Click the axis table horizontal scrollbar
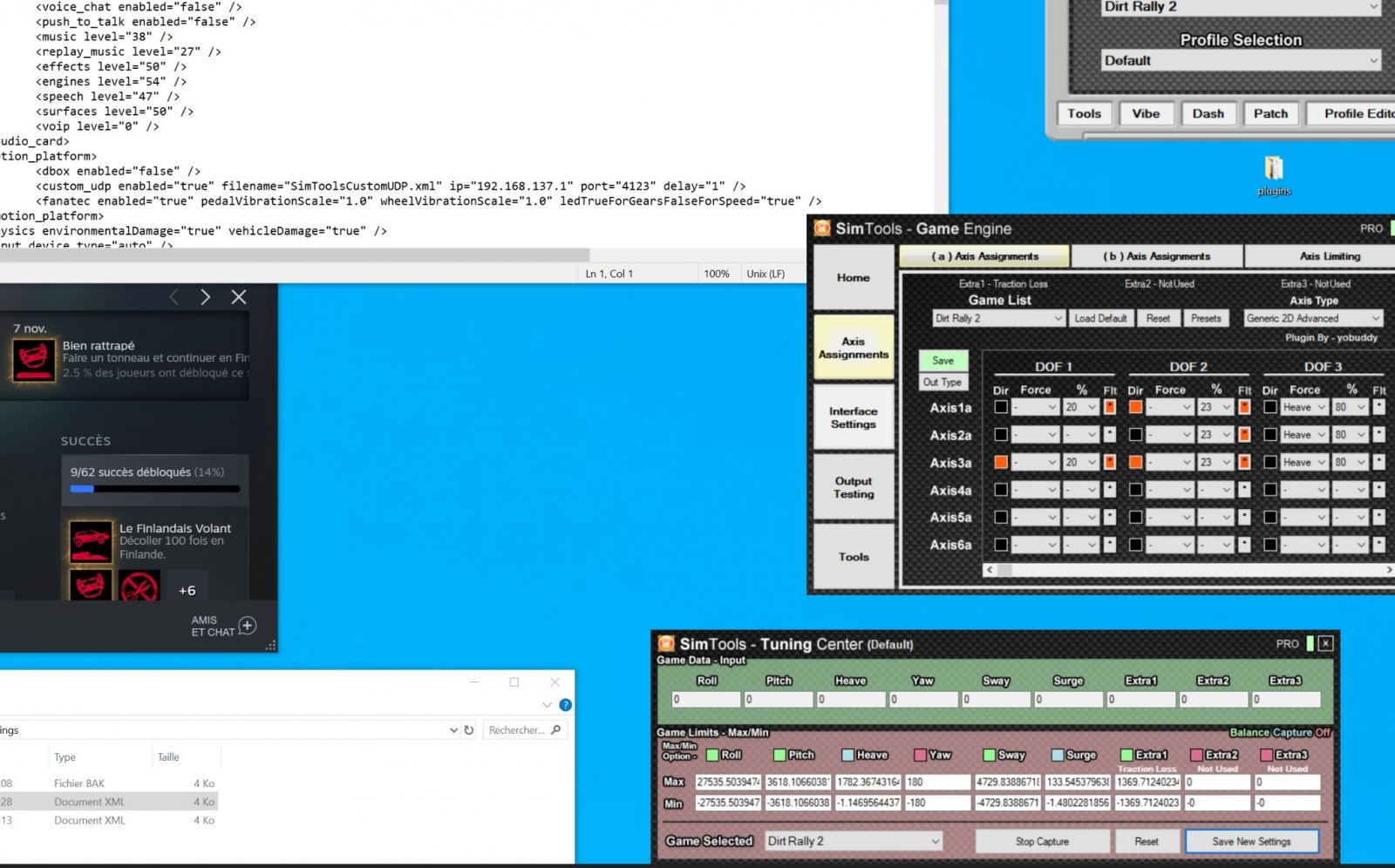1395x868 pixels. 1189,570
